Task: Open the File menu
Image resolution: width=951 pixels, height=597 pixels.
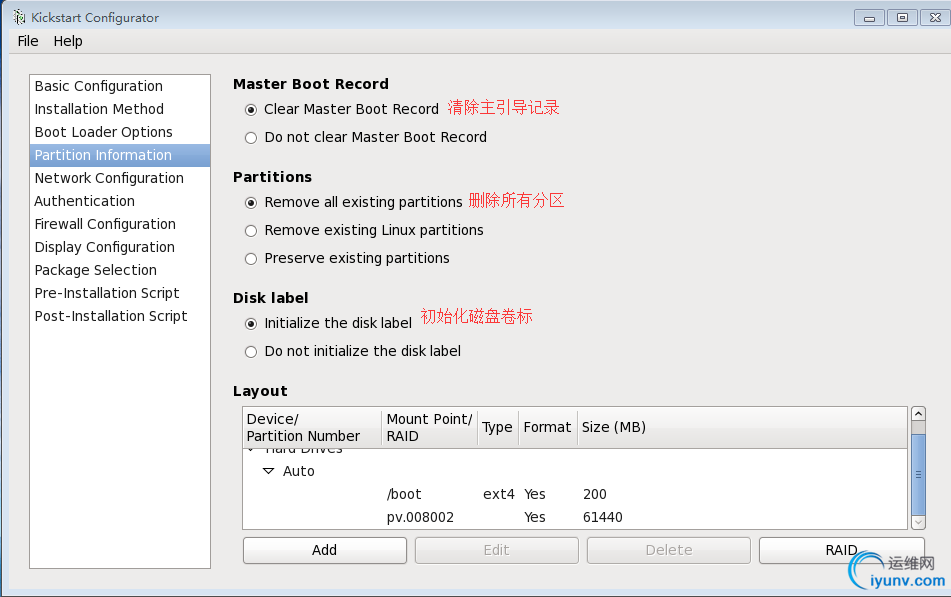Action: pyautogui.click(x=28, y=41)
